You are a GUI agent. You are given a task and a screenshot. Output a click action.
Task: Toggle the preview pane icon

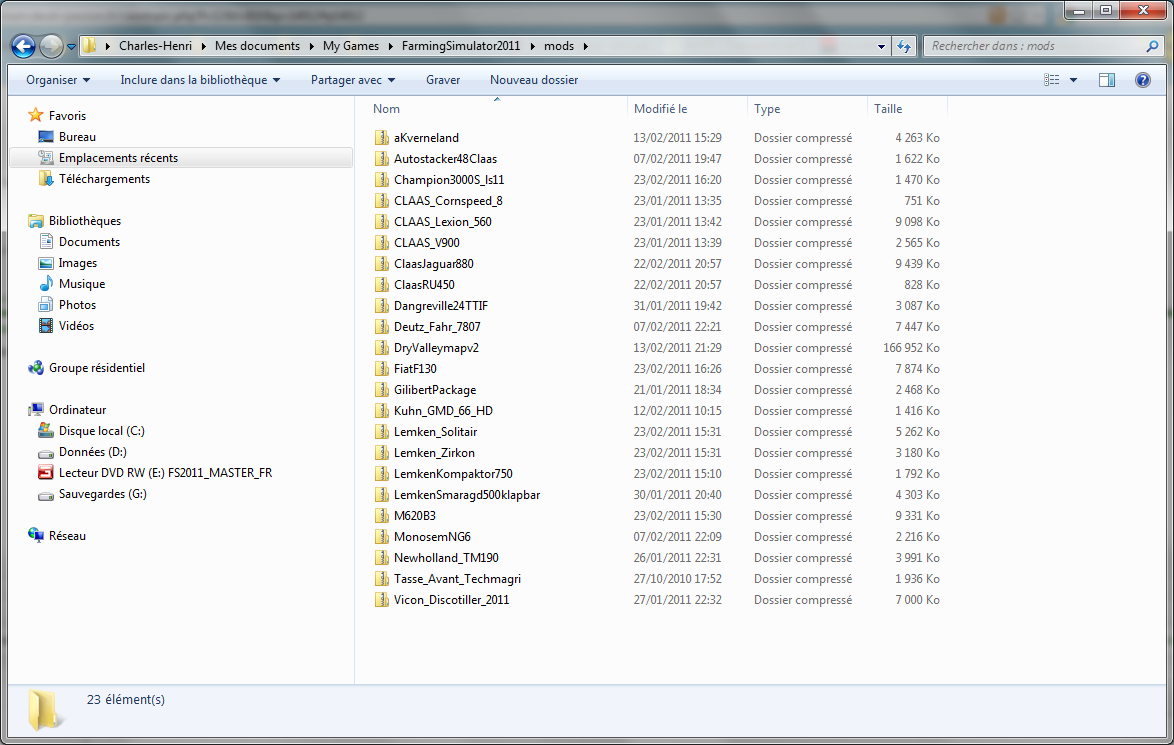pos(1107,80)
